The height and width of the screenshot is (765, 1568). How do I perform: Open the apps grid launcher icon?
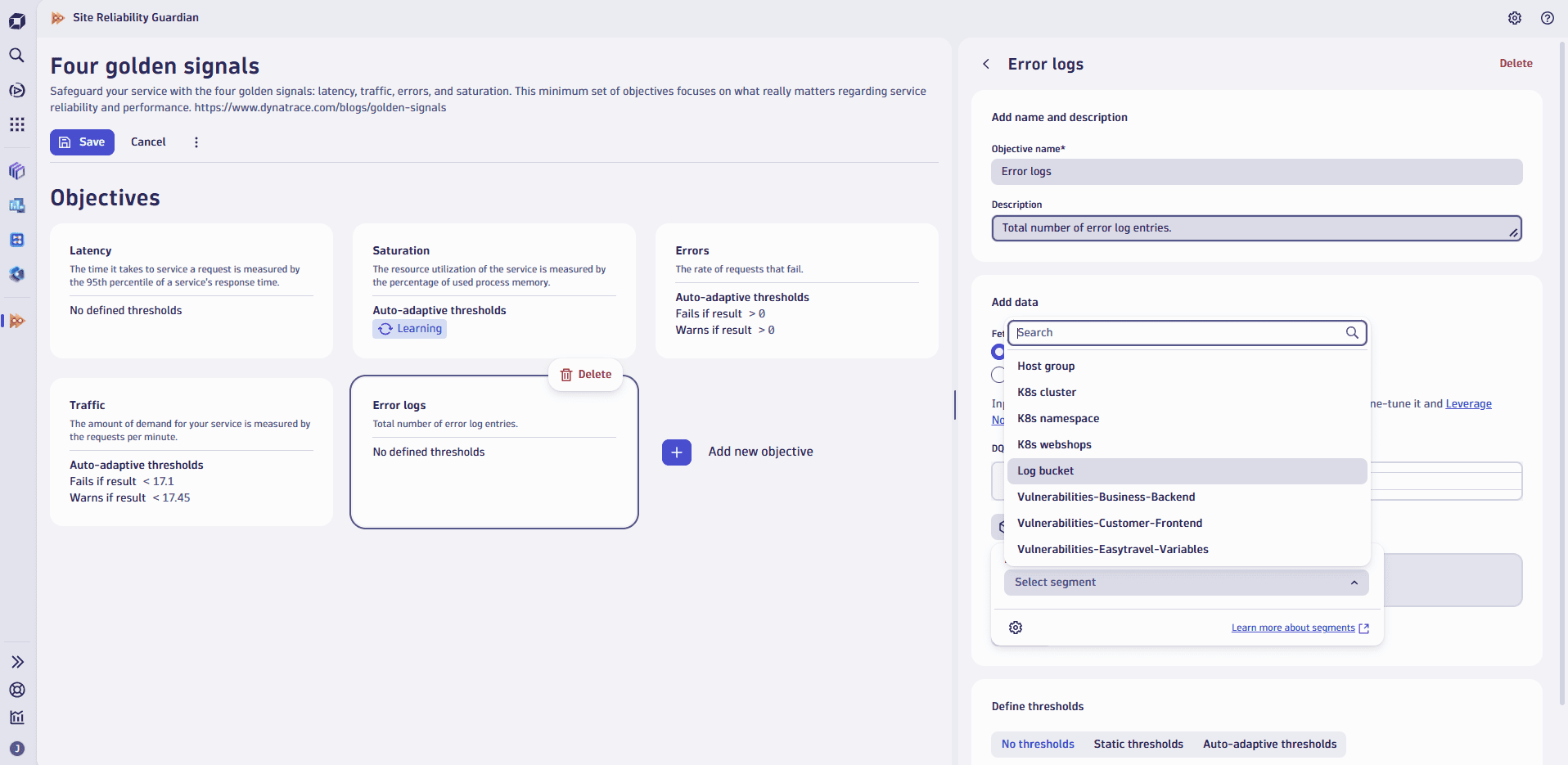tap(16, 124)
